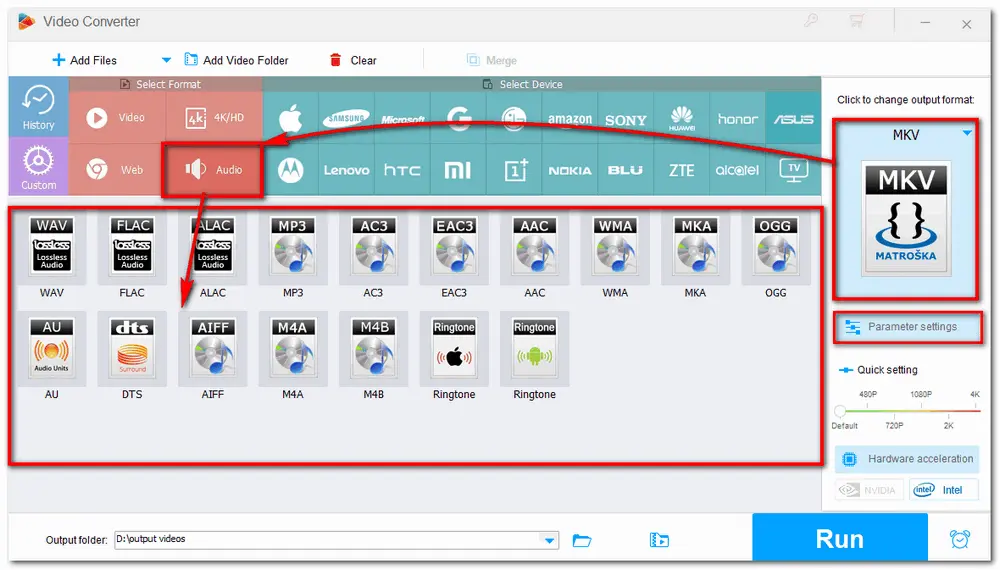Open the Google device presets
The width and height of the screenshot is (1000, 570).
tap(459, 119)
